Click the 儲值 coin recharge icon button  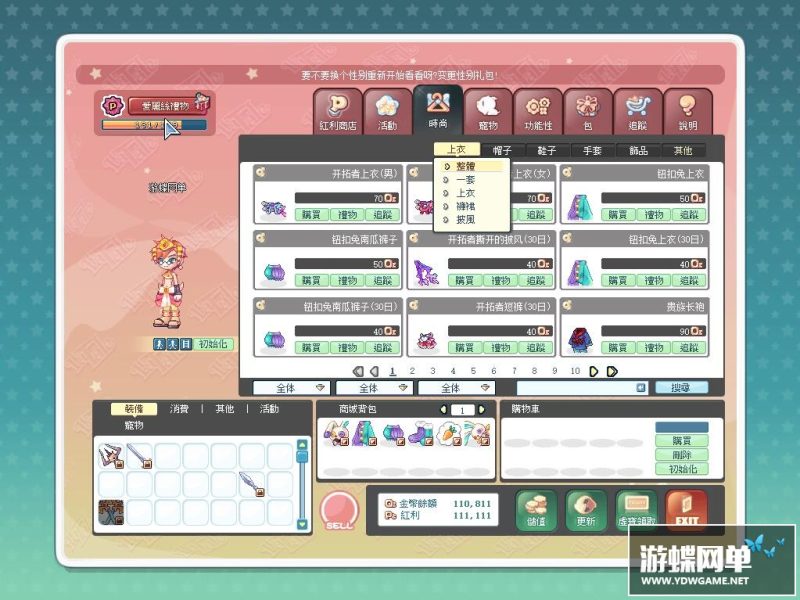click(536, 510)
